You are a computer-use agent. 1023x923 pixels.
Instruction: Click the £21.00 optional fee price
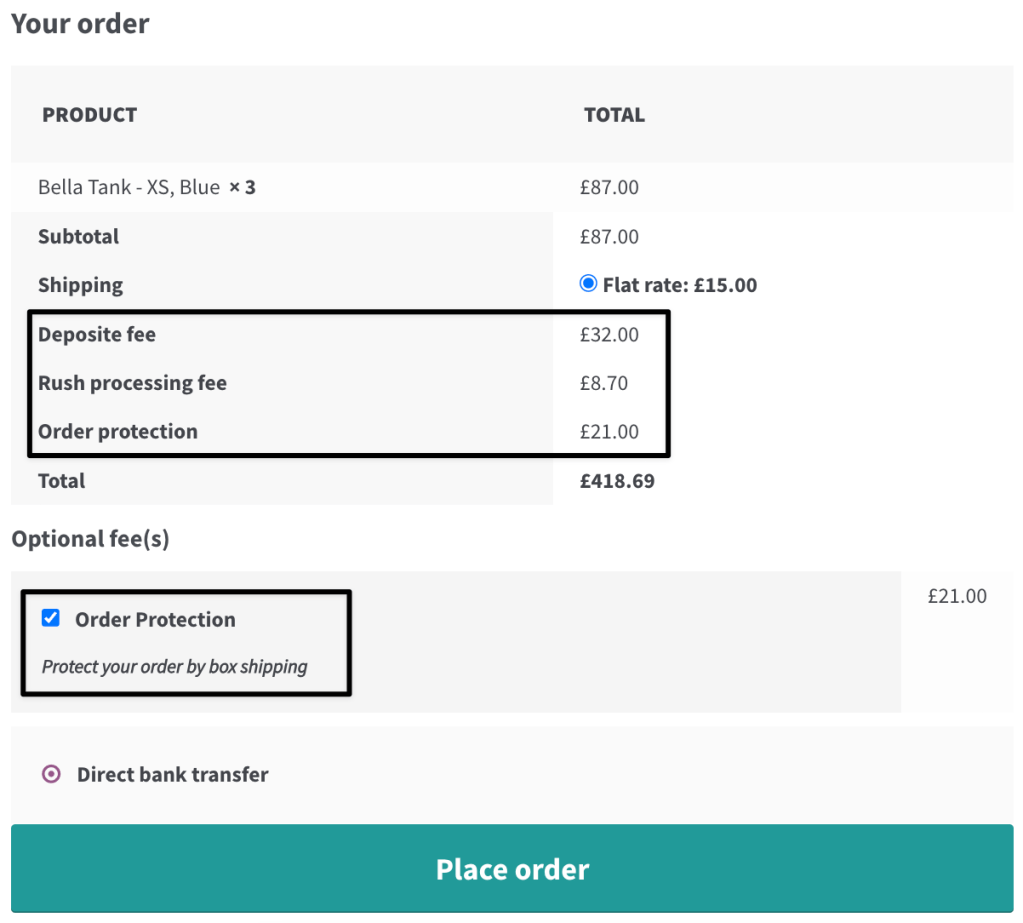(x=957, y=596)
